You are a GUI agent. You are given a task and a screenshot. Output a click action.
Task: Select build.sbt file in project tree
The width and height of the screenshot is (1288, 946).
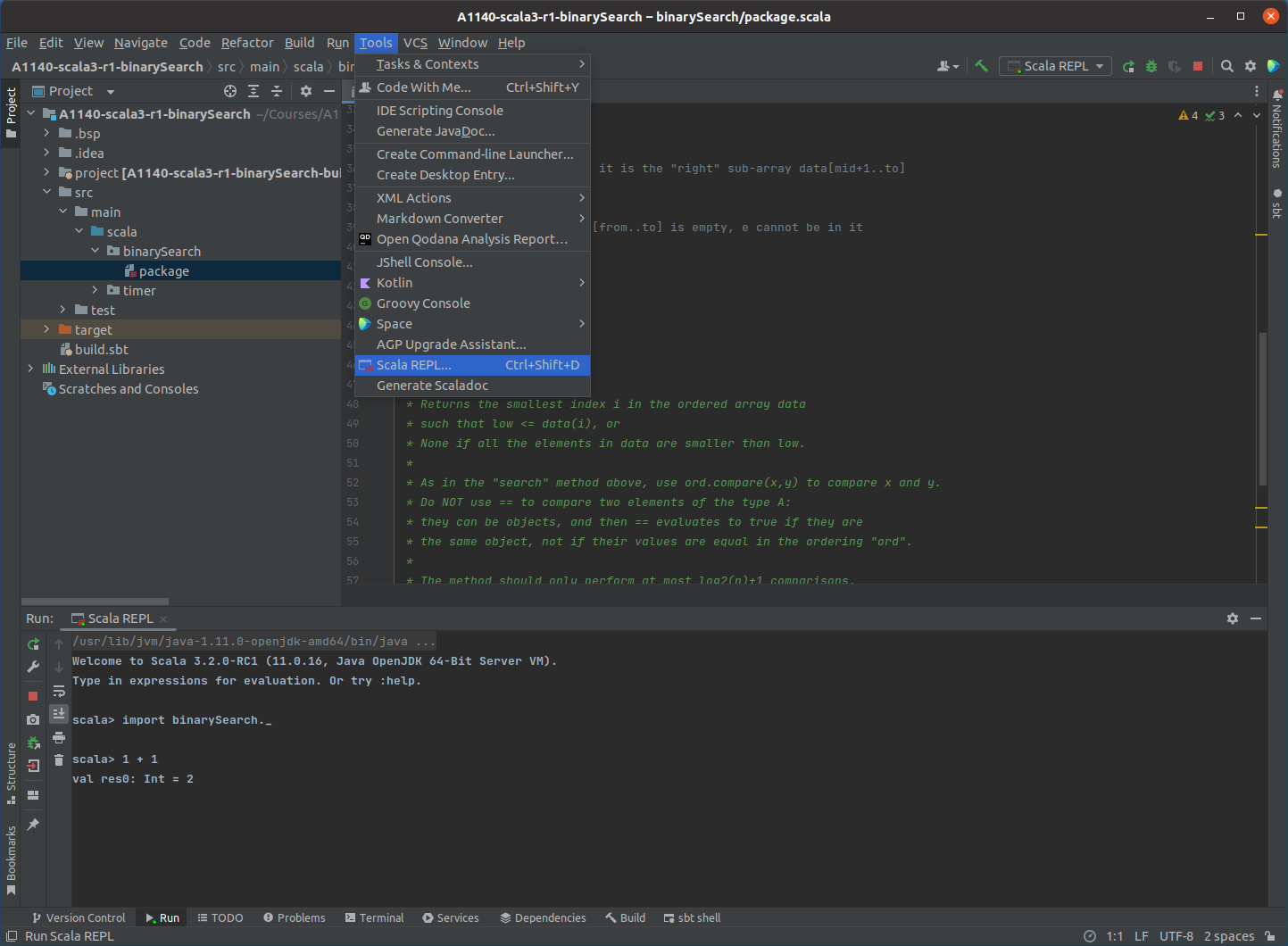[101, 350]
